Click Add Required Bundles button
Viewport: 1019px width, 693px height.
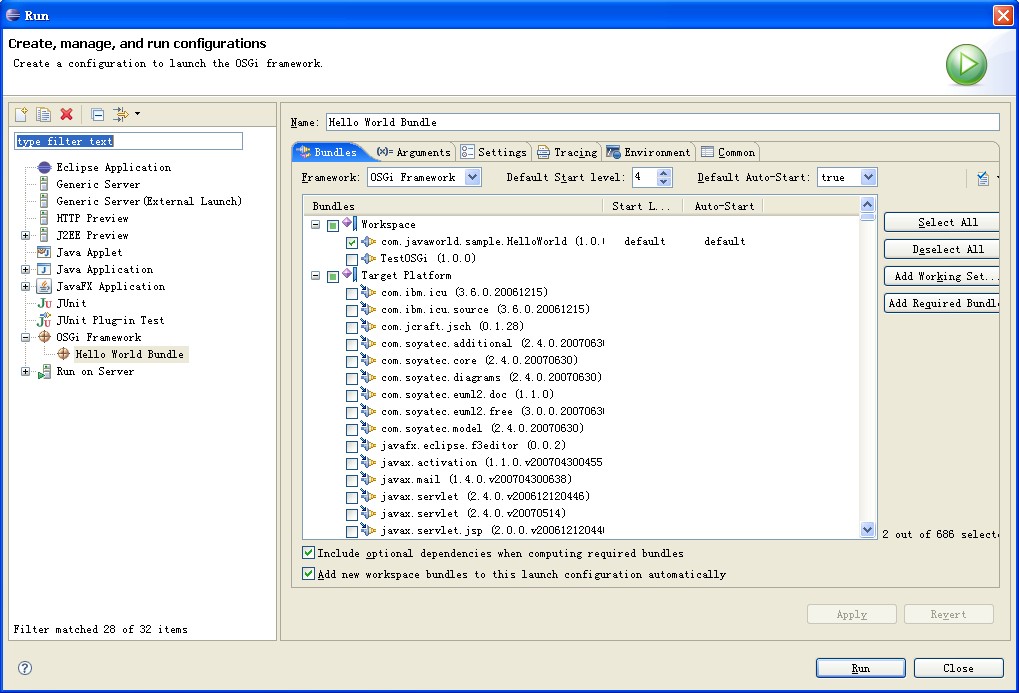pyautogui.click(x=942, y=303)
